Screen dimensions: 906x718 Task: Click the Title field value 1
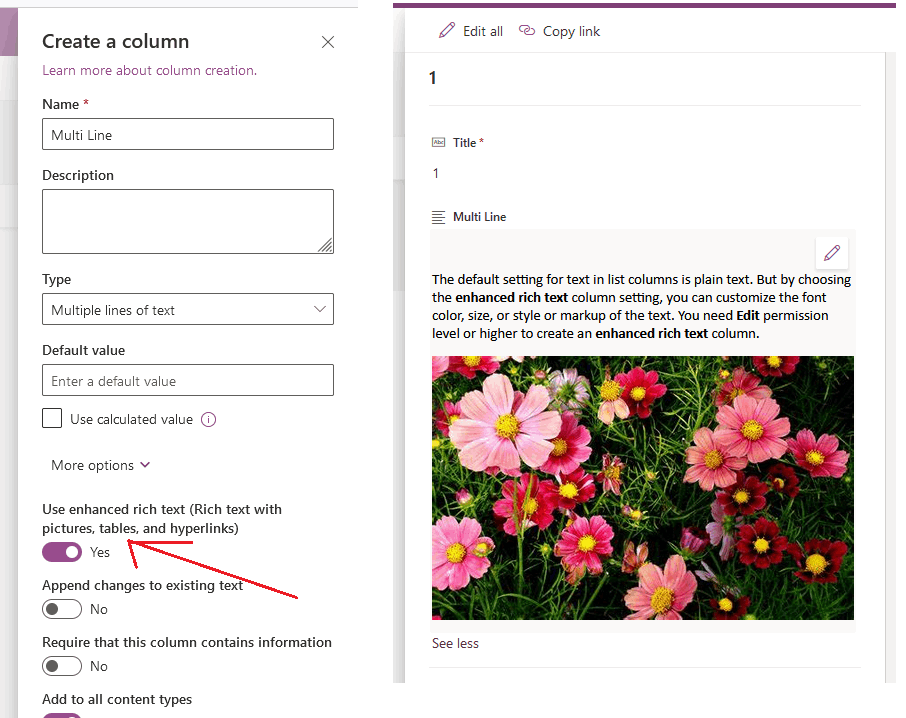[x=436, y=173]
